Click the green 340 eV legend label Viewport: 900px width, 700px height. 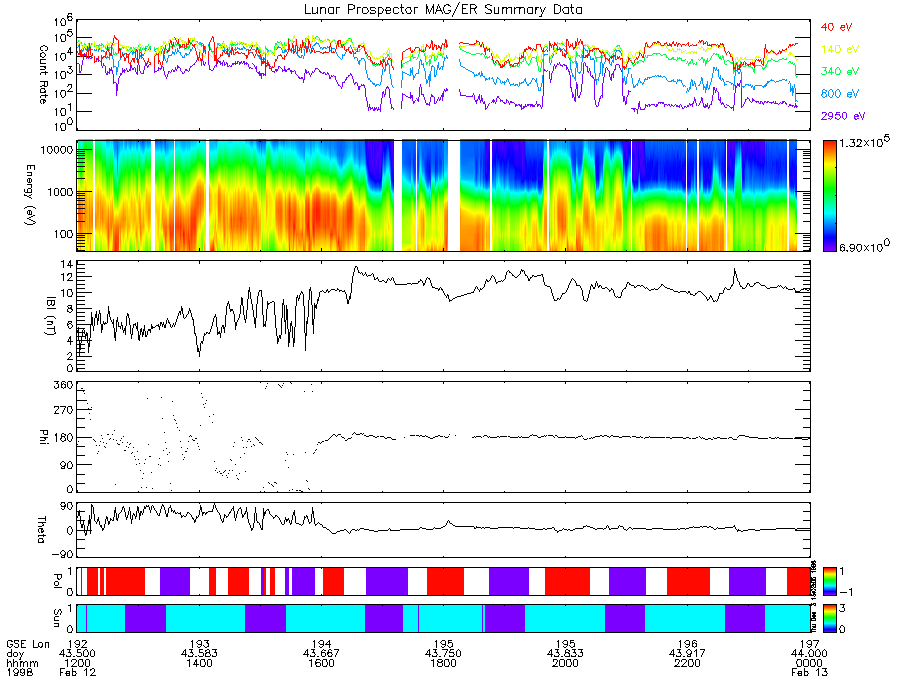[840, 71]
